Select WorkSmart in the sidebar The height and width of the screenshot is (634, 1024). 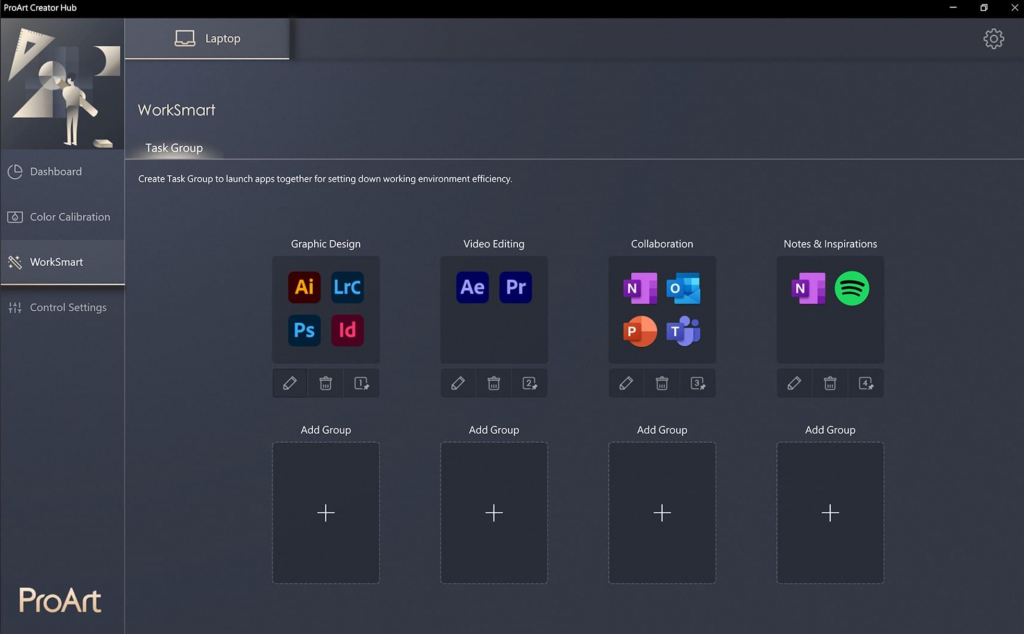(62, 262)
